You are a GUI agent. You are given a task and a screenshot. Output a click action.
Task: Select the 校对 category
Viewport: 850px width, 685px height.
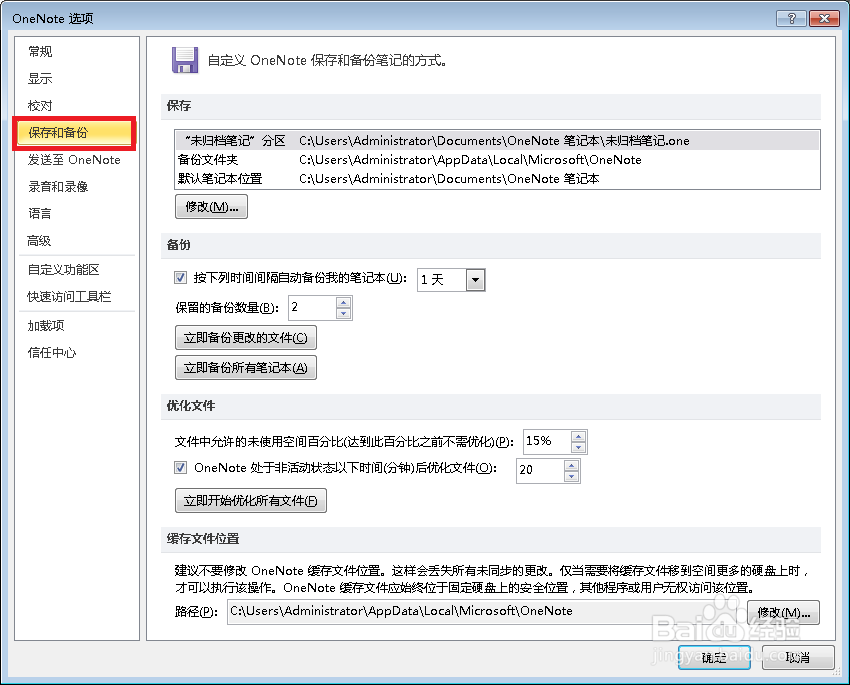point(40,106)
